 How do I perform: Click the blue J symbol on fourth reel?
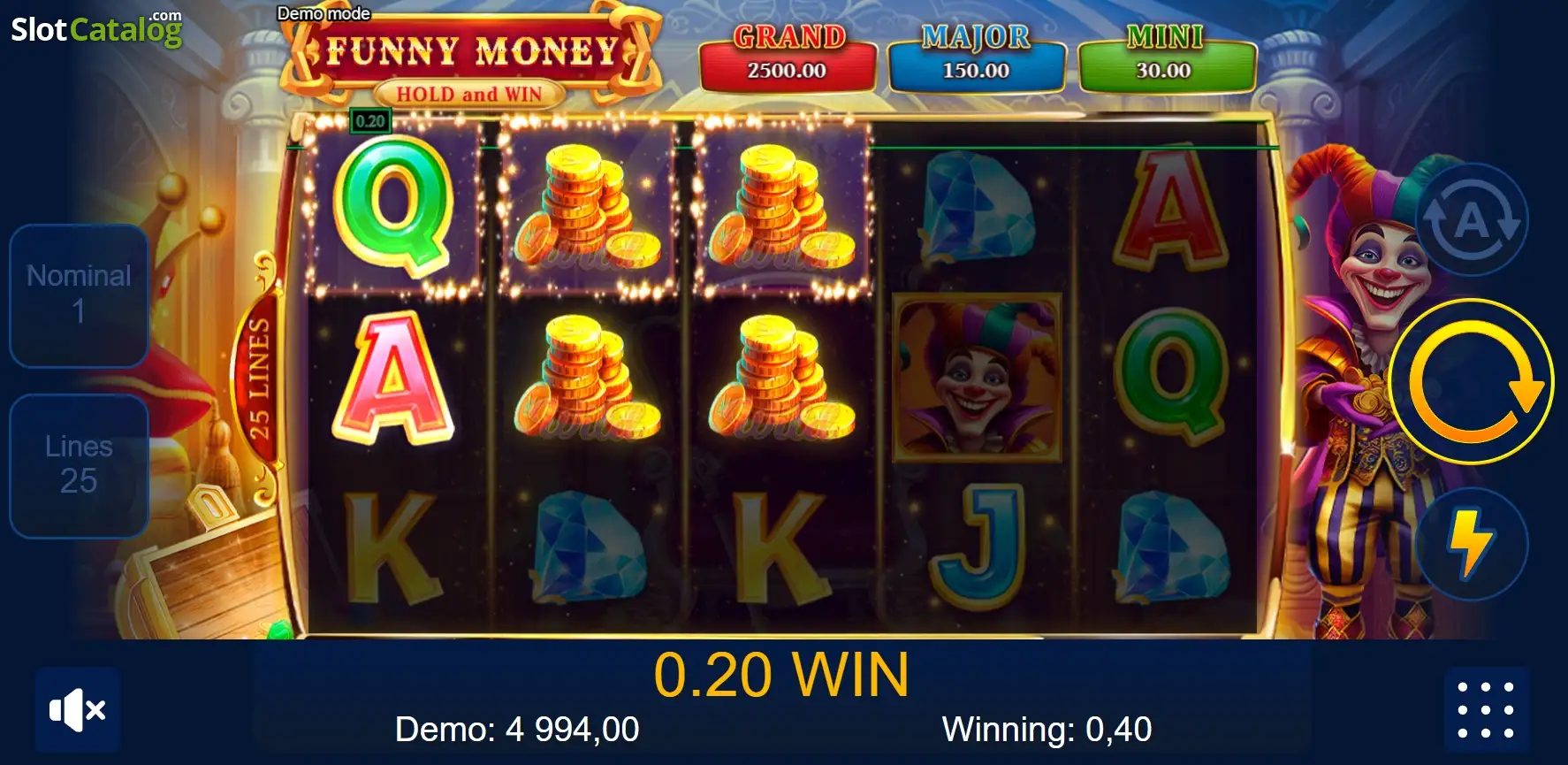[x=978, y=545]
